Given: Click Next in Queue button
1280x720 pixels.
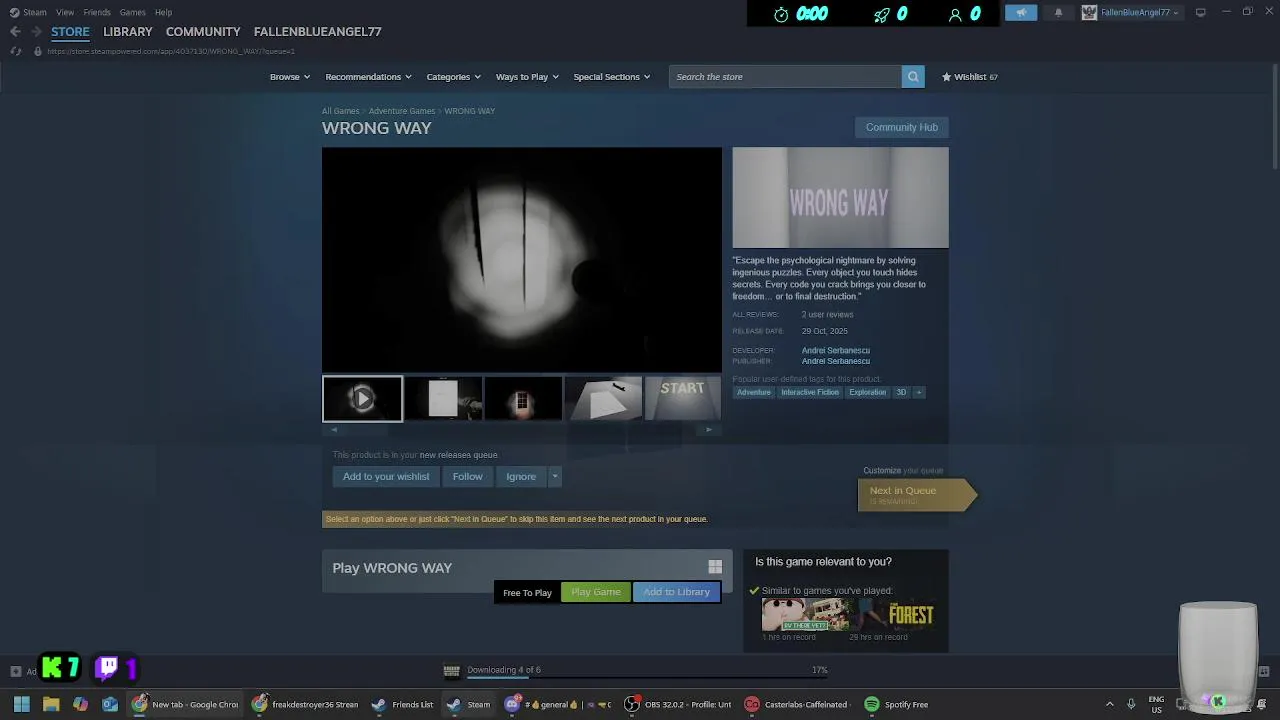Looking at the screenshot, I should pyautogui.click(x=915, y=494).
